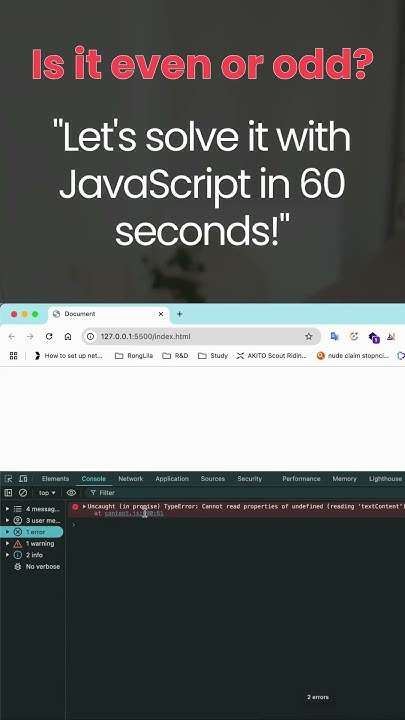Image resolution: width=405 pixels, height=720 pixels.
Task: Toggle the DevTools device toolbar icon
Action: pyautogui.click(x=23, y=478)
